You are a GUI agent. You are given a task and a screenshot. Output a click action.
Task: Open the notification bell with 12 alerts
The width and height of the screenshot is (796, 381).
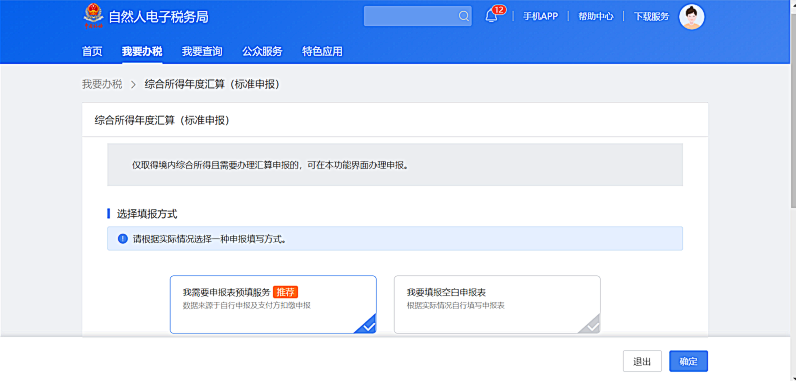click(491, 16)
